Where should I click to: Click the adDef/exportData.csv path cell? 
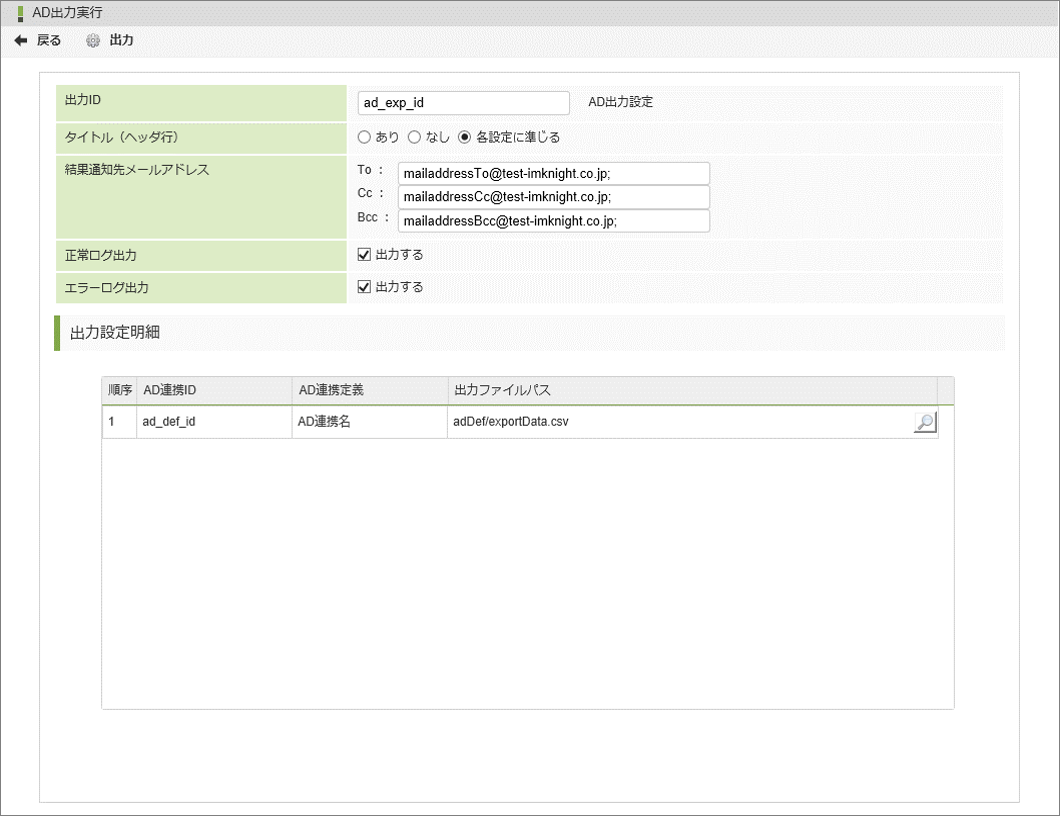pyautogui.click(x=678, y=422)
